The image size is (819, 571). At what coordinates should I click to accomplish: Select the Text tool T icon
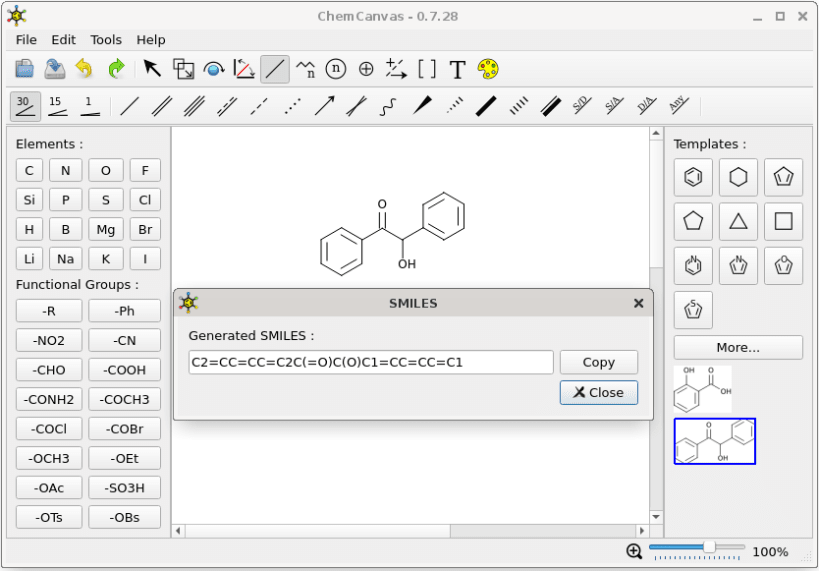(458, 69)
